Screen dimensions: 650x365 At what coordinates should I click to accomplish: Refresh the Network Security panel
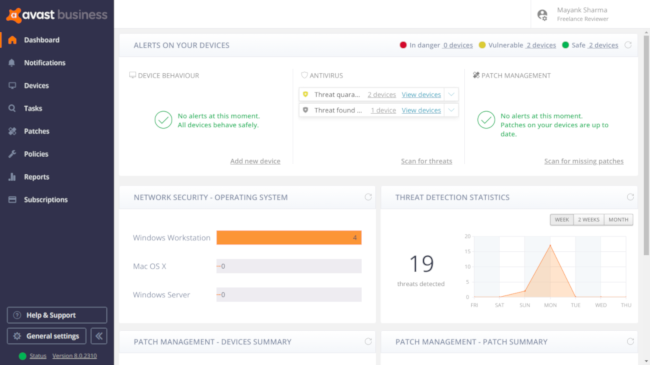click(368, 197)
